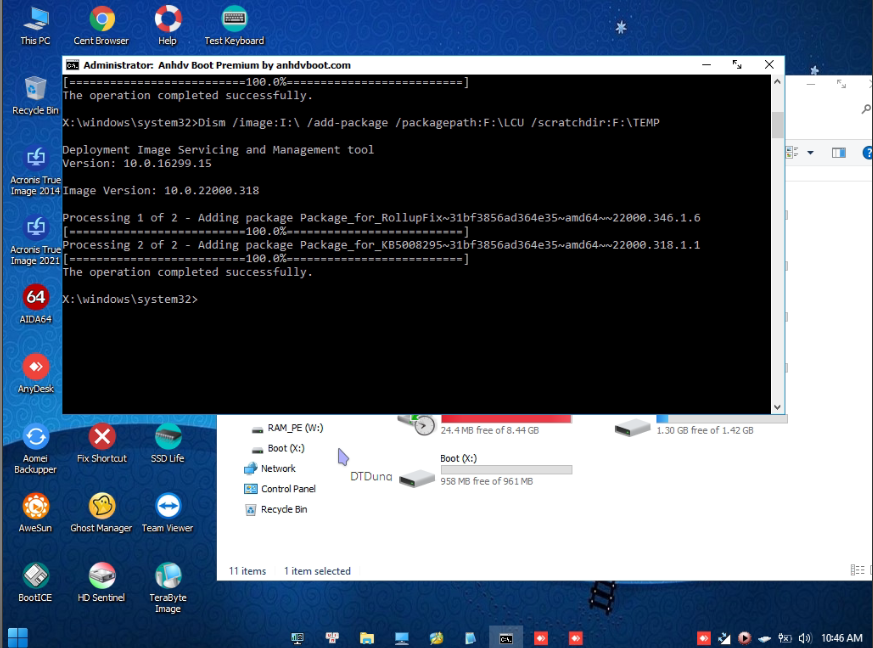Select Acronis True Image 2021 icon

coord(35,240)
